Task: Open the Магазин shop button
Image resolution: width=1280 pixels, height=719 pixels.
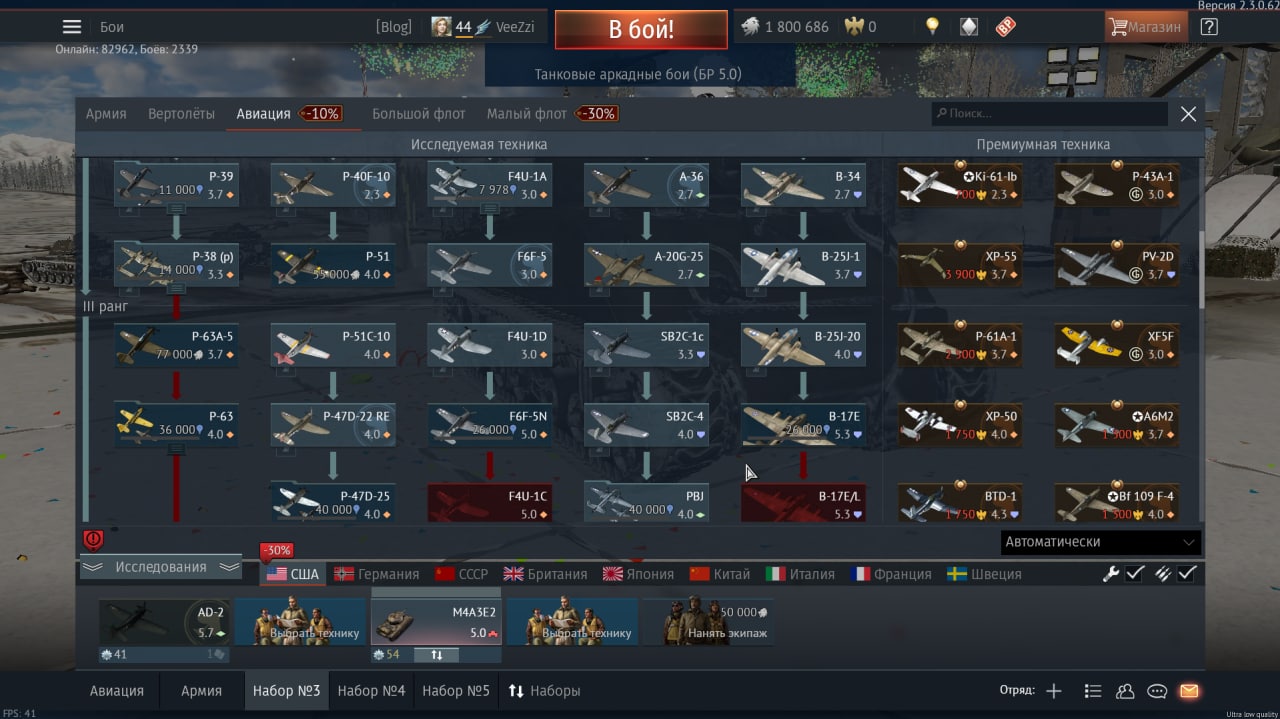Action: [x=1146, y=27]
